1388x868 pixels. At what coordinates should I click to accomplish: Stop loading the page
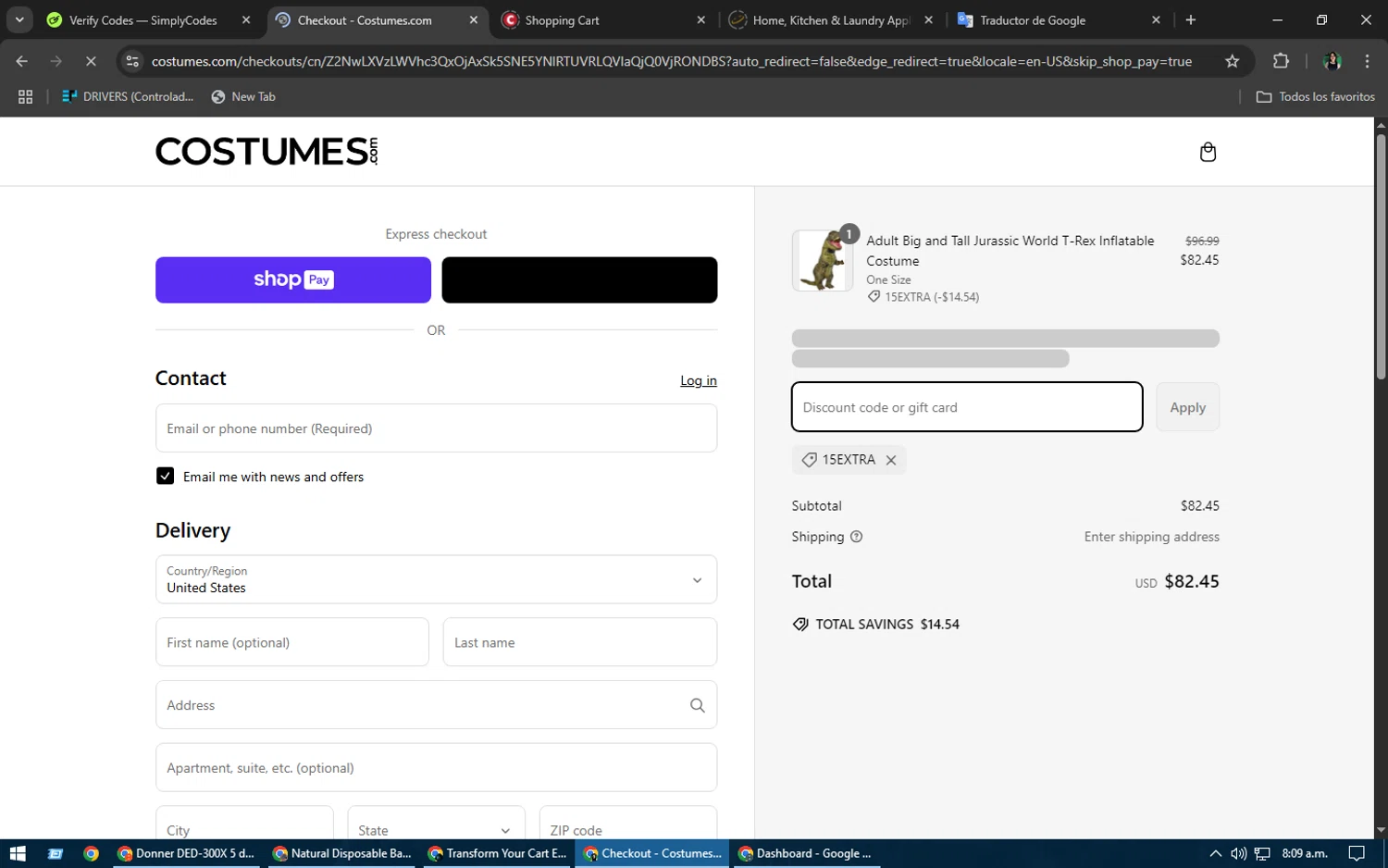[91, 61]
